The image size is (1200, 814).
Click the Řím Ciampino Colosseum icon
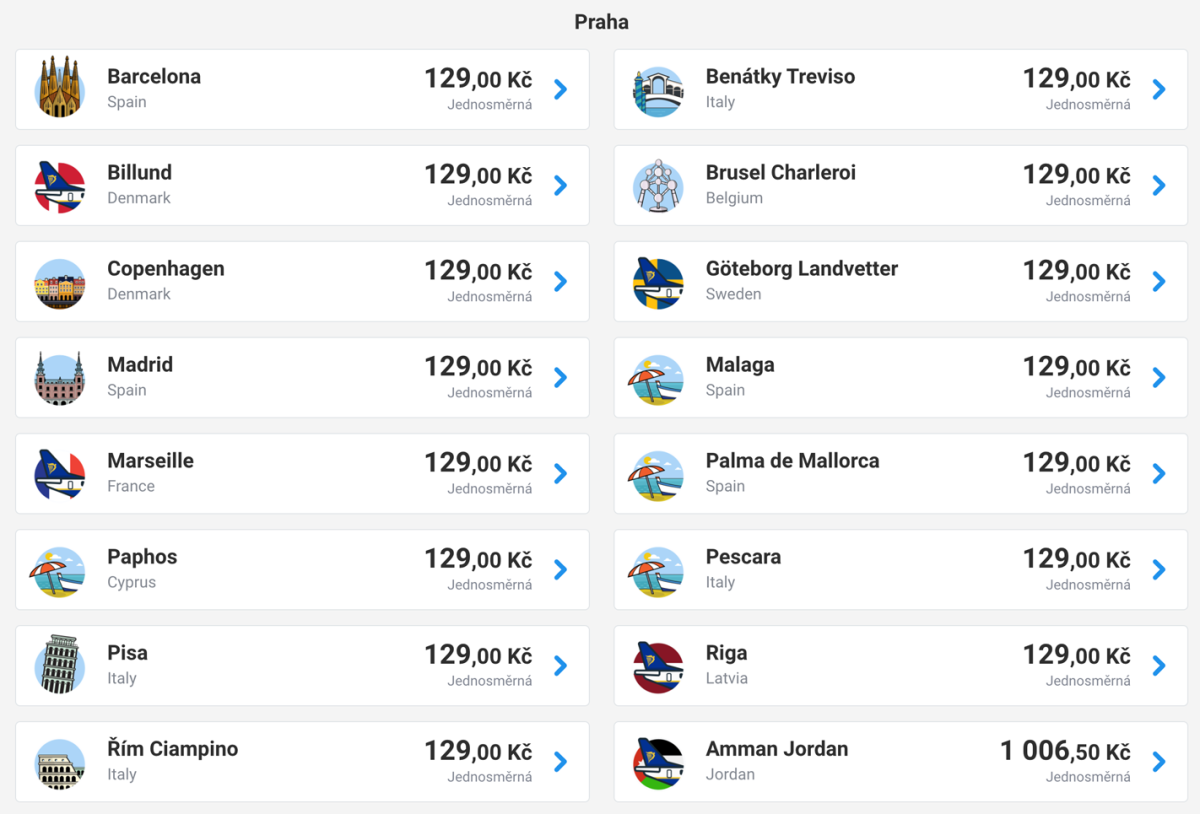60,762
